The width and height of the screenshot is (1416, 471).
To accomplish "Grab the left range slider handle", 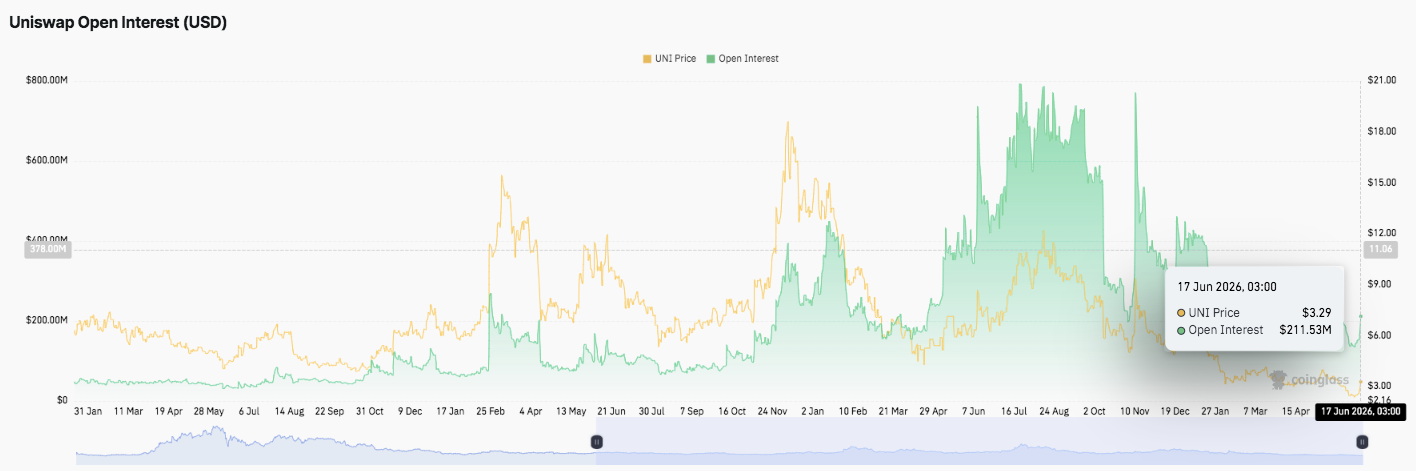I will pyautogui.click(x=596, y=441).
